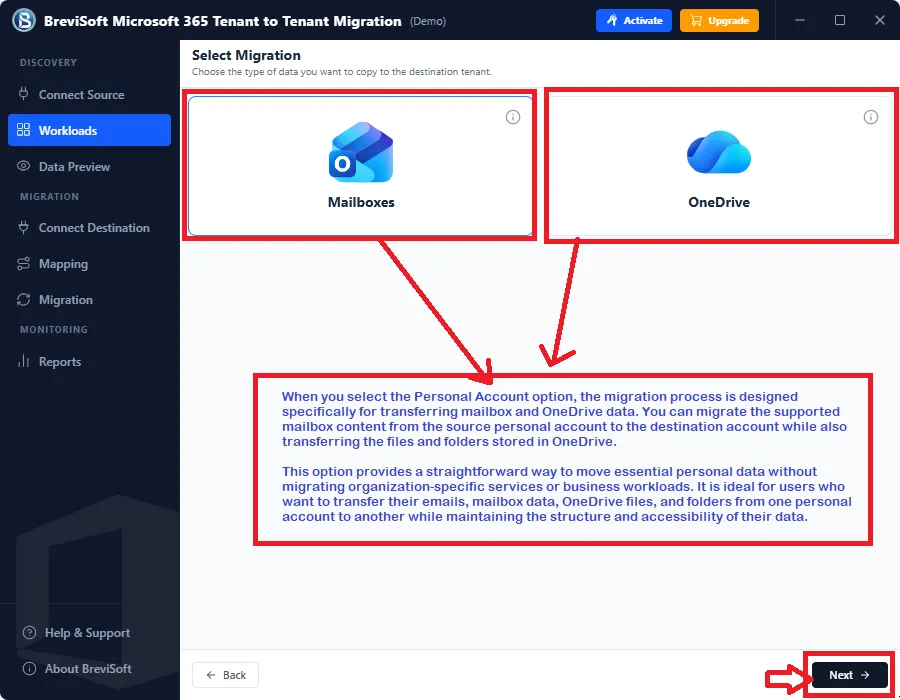Proceed with the Next button

click(x=849, y=675)
